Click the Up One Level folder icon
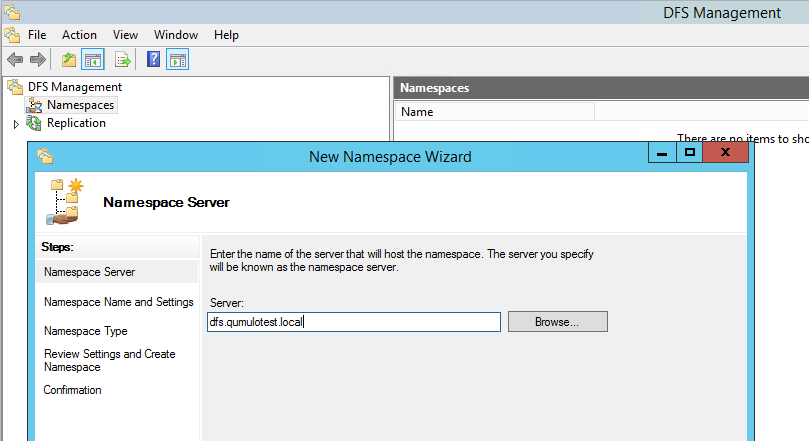Screen dimensions: 809x441 point(68,60)
